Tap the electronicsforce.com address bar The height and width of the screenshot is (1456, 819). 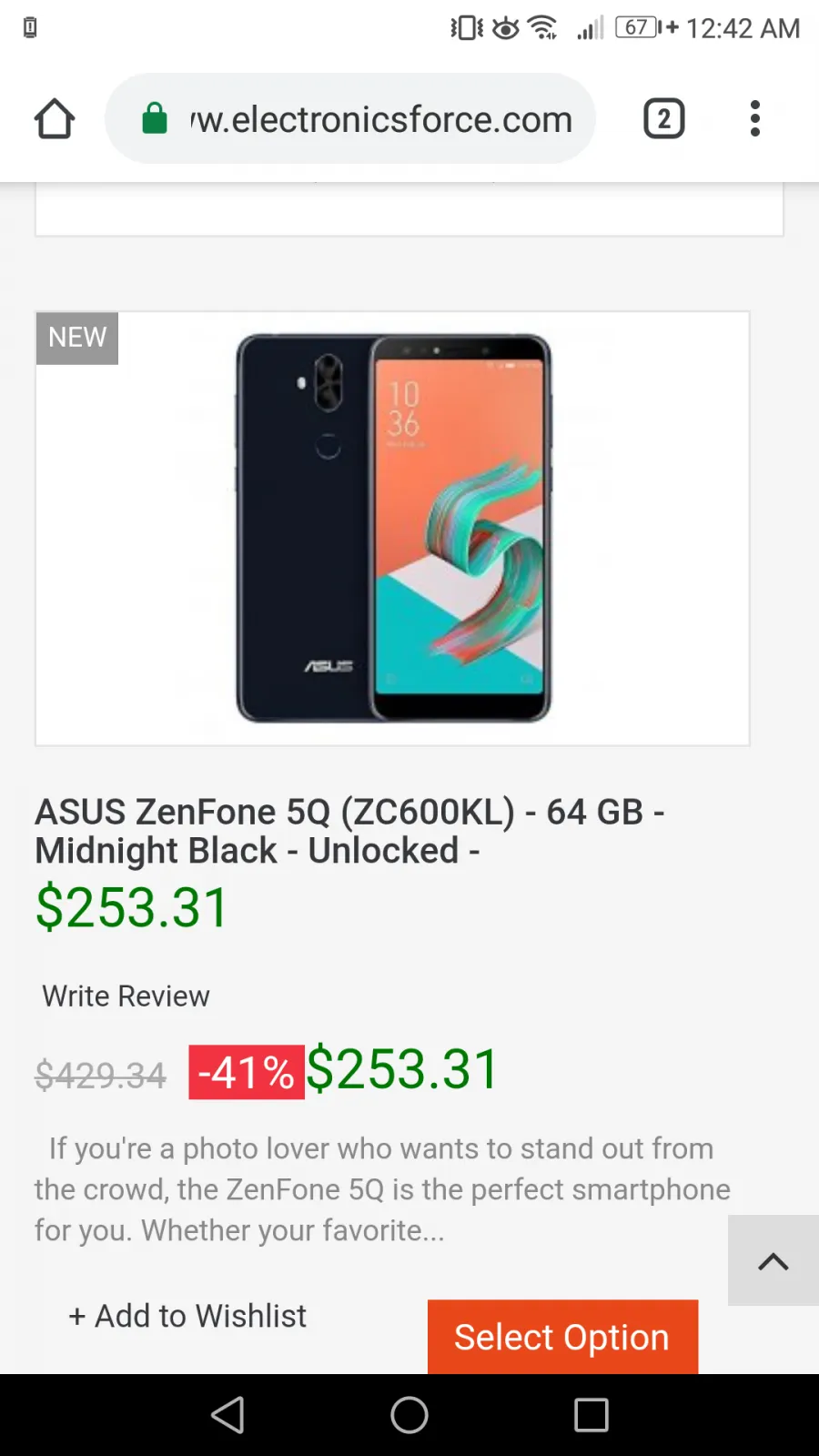tap(380, 119)
